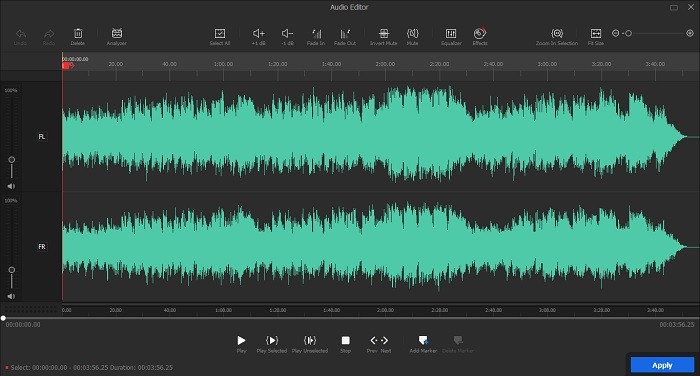This screenshot has height=376, width=700.
Task: Click the 3:00.00 mark on top ruler
Action: pyautogui.click(x=547, y=64)
